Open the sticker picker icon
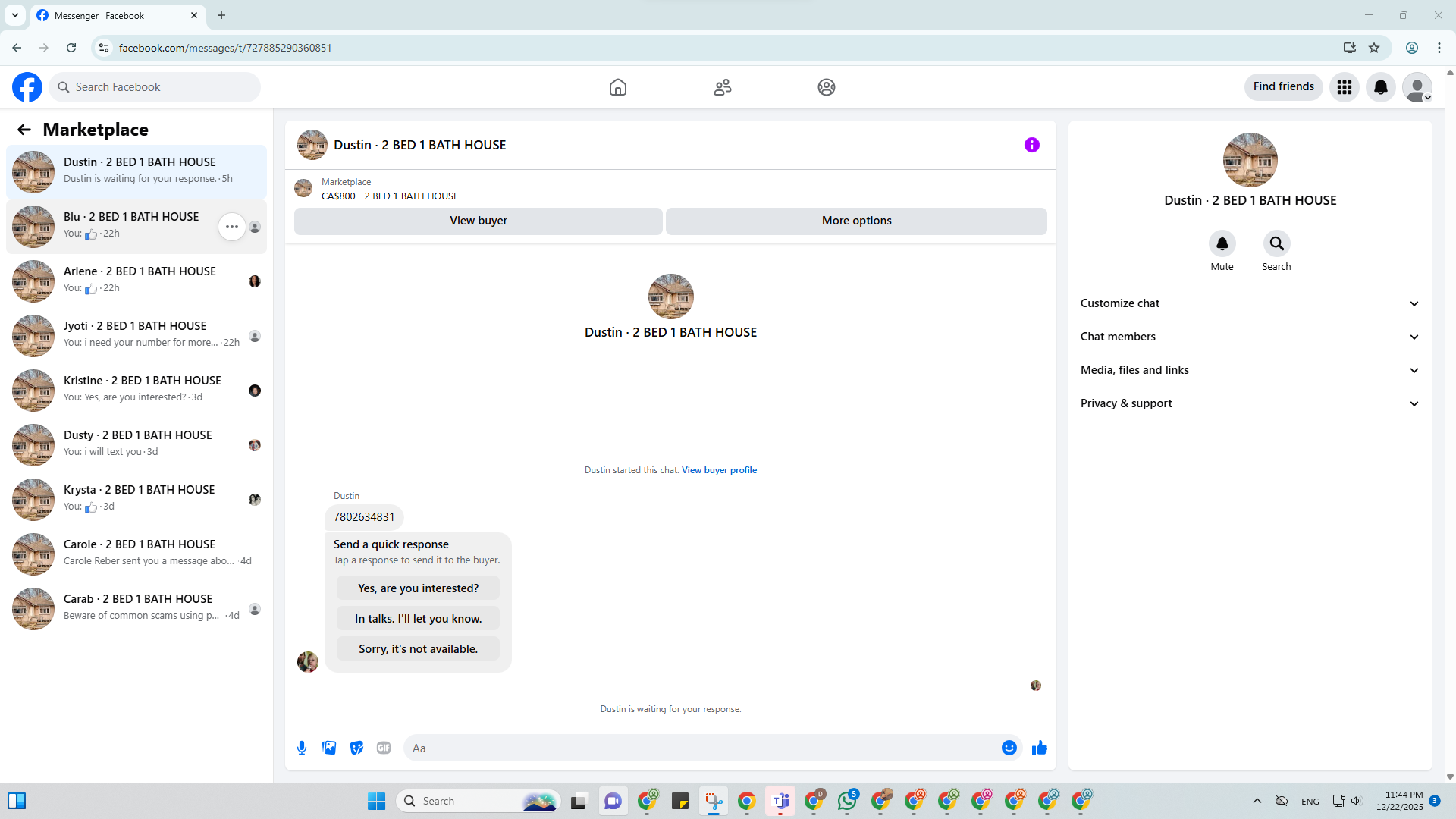The image size is (1456, 819). [356, 748]
